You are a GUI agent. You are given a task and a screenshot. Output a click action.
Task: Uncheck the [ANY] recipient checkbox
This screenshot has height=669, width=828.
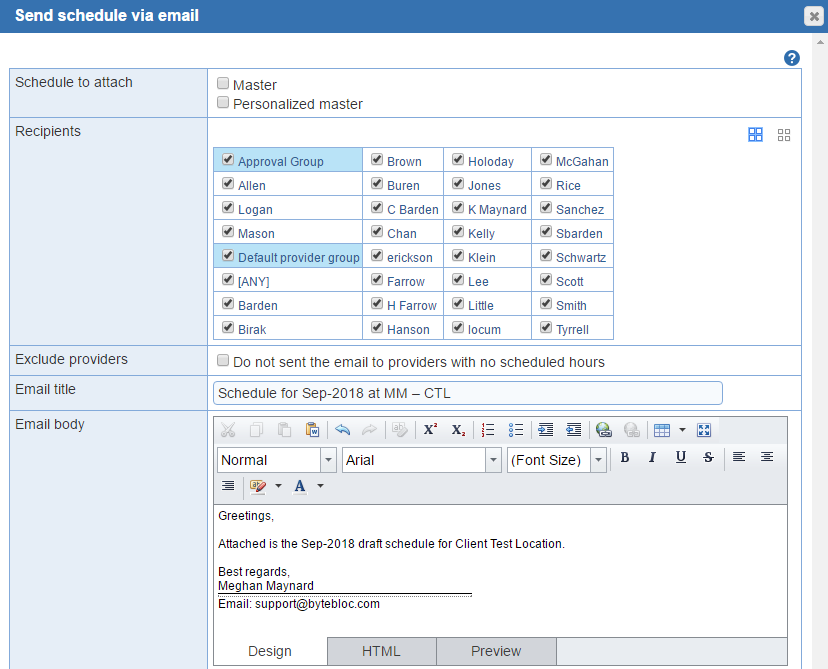click(228, 279)
